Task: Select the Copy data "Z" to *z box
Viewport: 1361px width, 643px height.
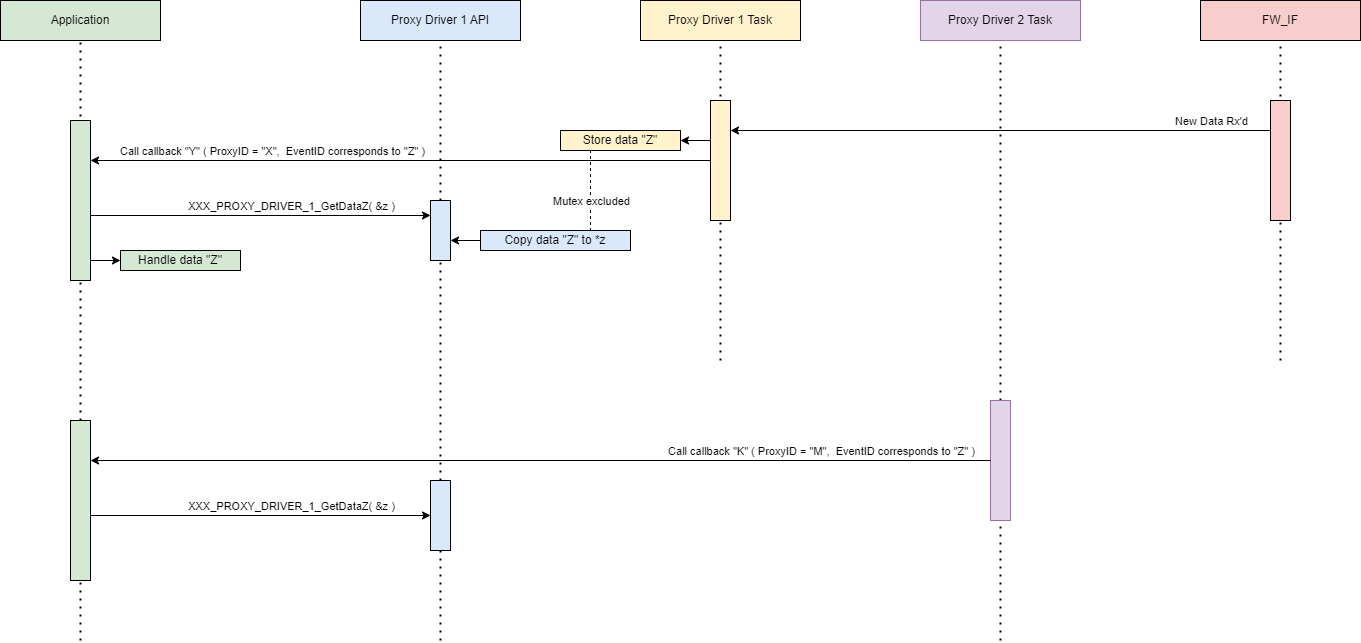Action: pyautogui.click(x=555, y=240)
